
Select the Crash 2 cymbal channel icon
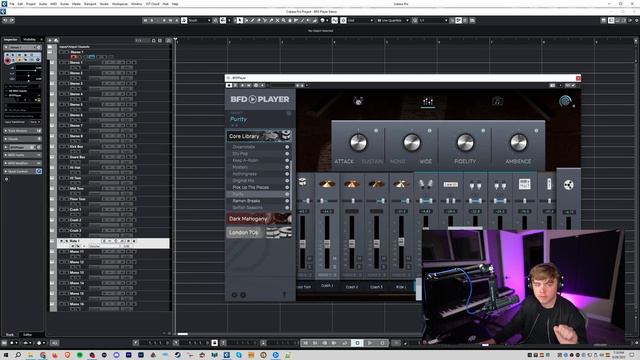(352, 184)
